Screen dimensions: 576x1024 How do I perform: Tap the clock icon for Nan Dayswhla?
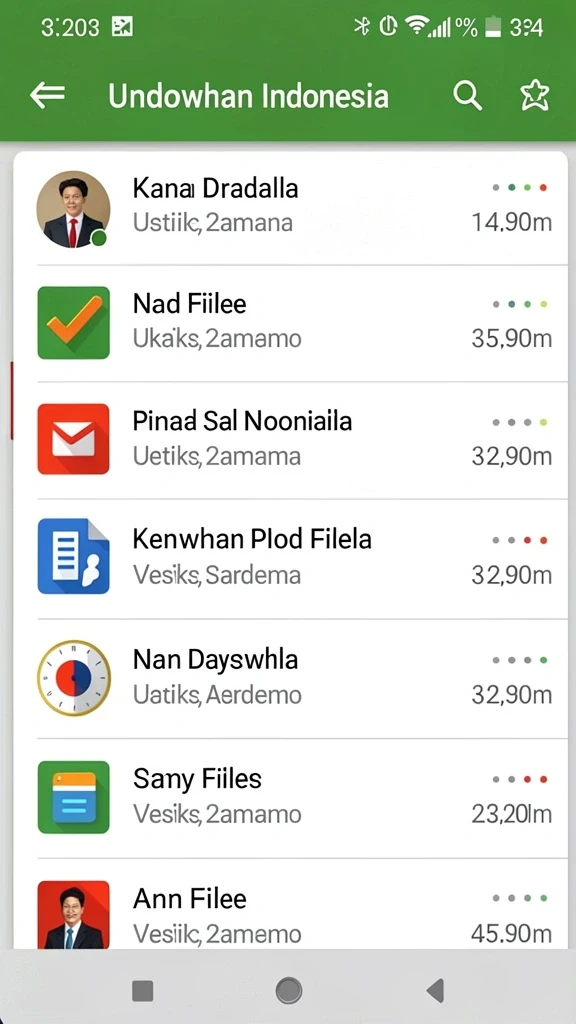(73, 678)
